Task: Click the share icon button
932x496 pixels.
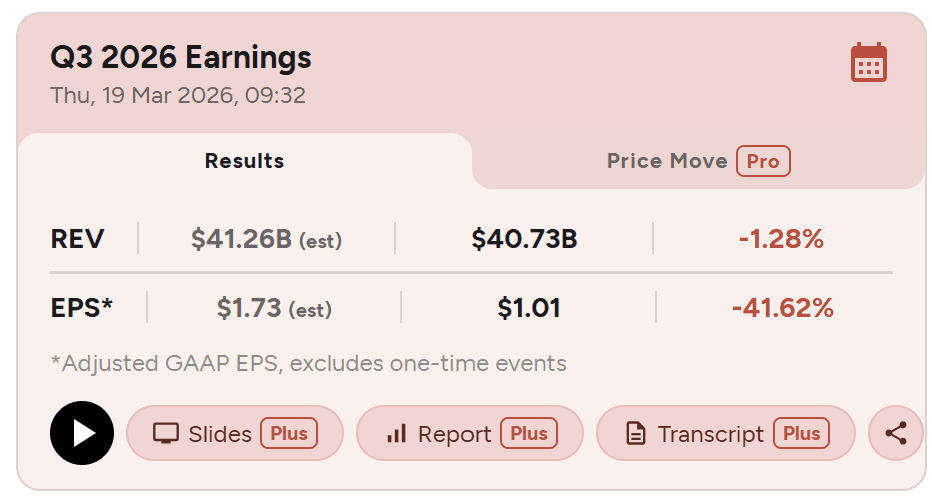Action: [x=896, y=433]
